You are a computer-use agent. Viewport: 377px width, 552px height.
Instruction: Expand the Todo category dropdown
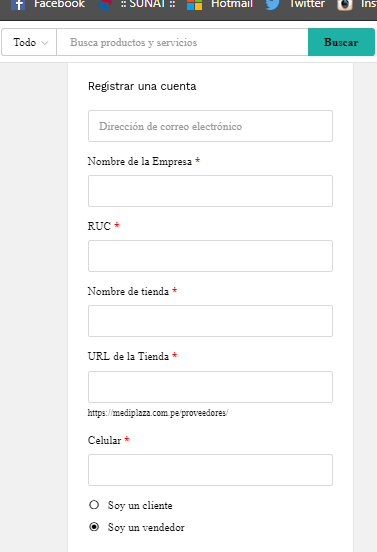(29, 42)
